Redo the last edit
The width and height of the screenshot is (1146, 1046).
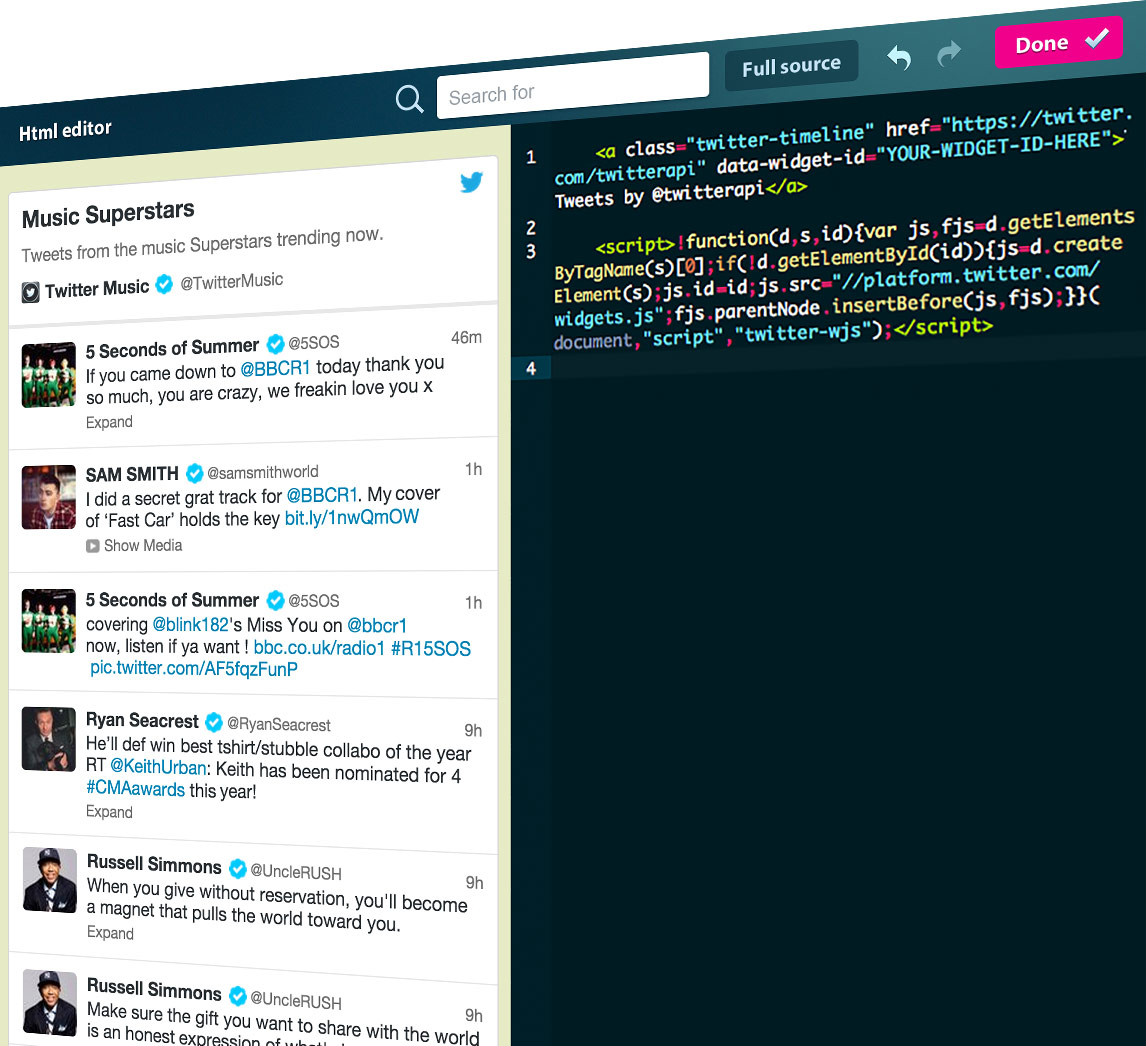click(949, 53)
